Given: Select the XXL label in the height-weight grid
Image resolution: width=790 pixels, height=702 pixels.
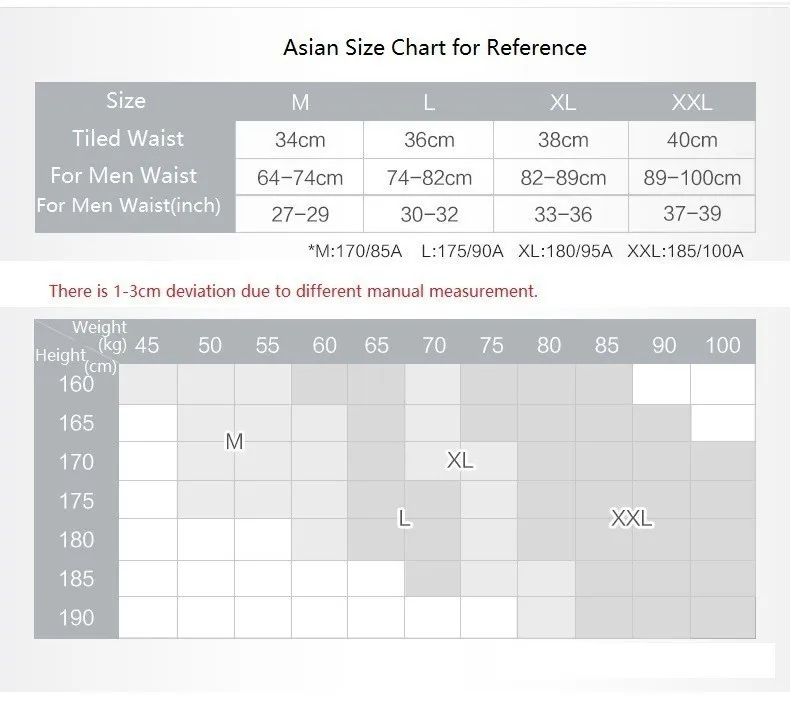Looking at the screenshot, I should [631, 518].
